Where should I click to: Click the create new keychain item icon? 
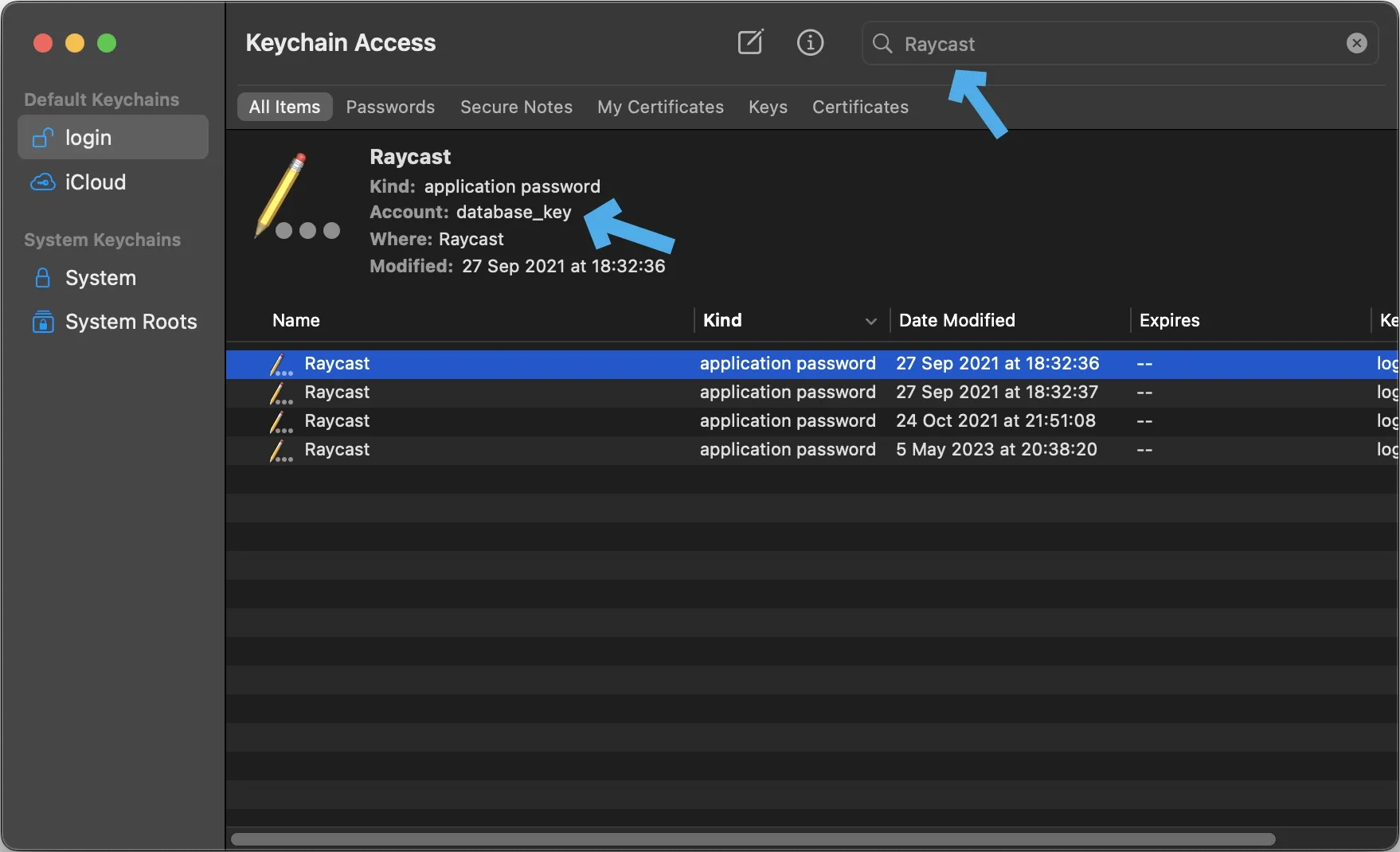pyautogui.click(x=750, y=42)
